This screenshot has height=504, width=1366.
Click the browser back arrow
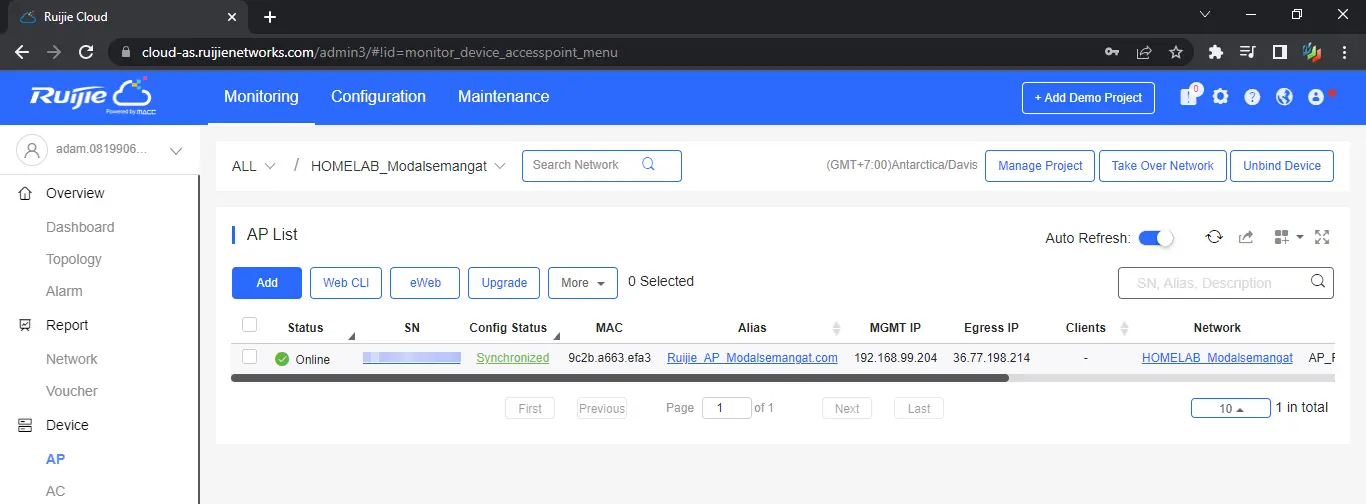pos(22,52)
